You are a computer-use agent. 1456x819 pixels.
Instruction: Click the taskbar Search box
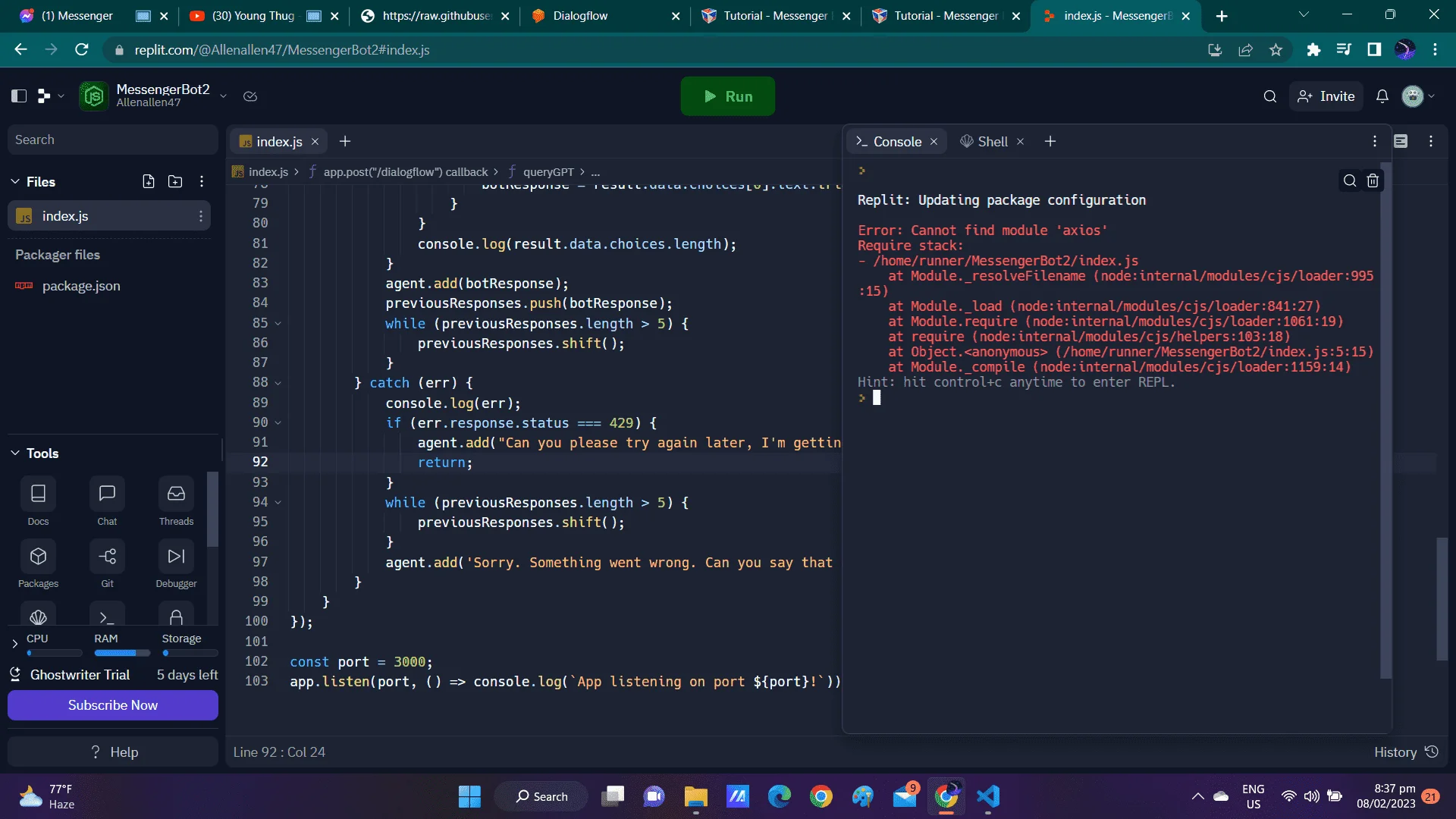541,796
